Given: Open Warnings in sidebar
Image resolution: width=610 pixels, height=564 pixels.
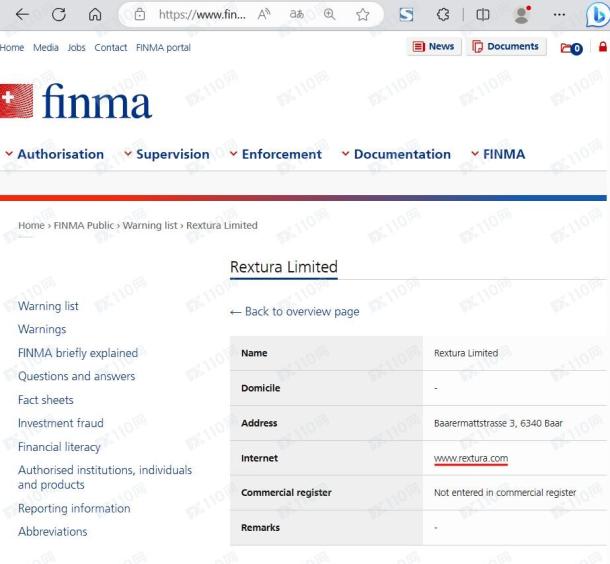Looking at the screenshot, I should (42, 329).
